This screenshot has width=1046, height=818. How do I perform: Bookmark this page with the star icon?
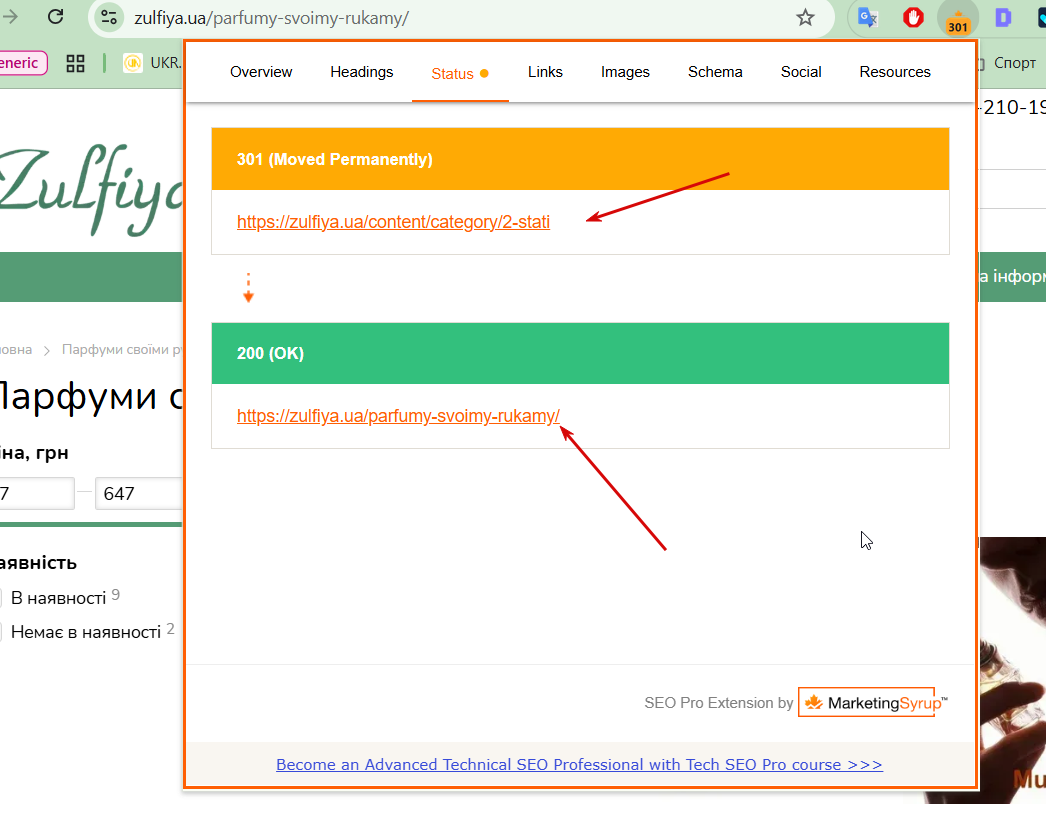(x=805, y=17)
